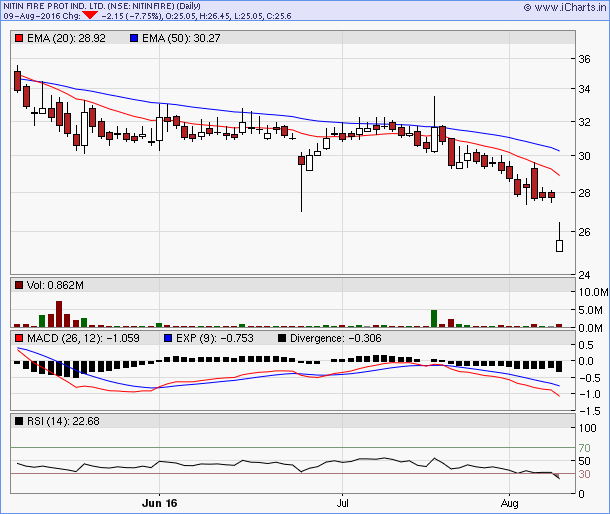The image size is (610, 514).
Task: Click the Jun 16 date axis label
Action: point(160,503)
